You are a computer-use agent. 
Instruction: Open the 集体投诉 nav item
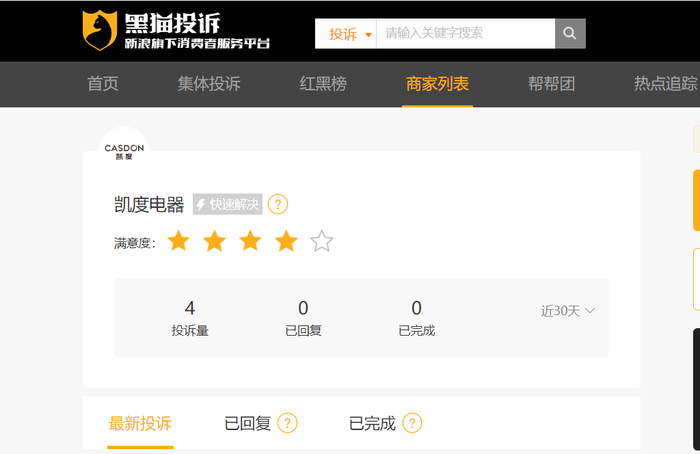click(x=209, y=84)
